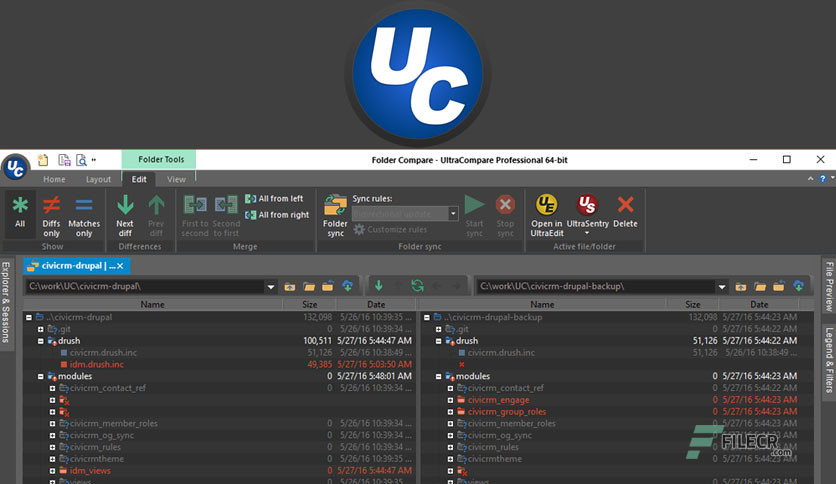The width and height of the screenshot is (836, 484).
Task: Merge First to second
Action: 195,214
